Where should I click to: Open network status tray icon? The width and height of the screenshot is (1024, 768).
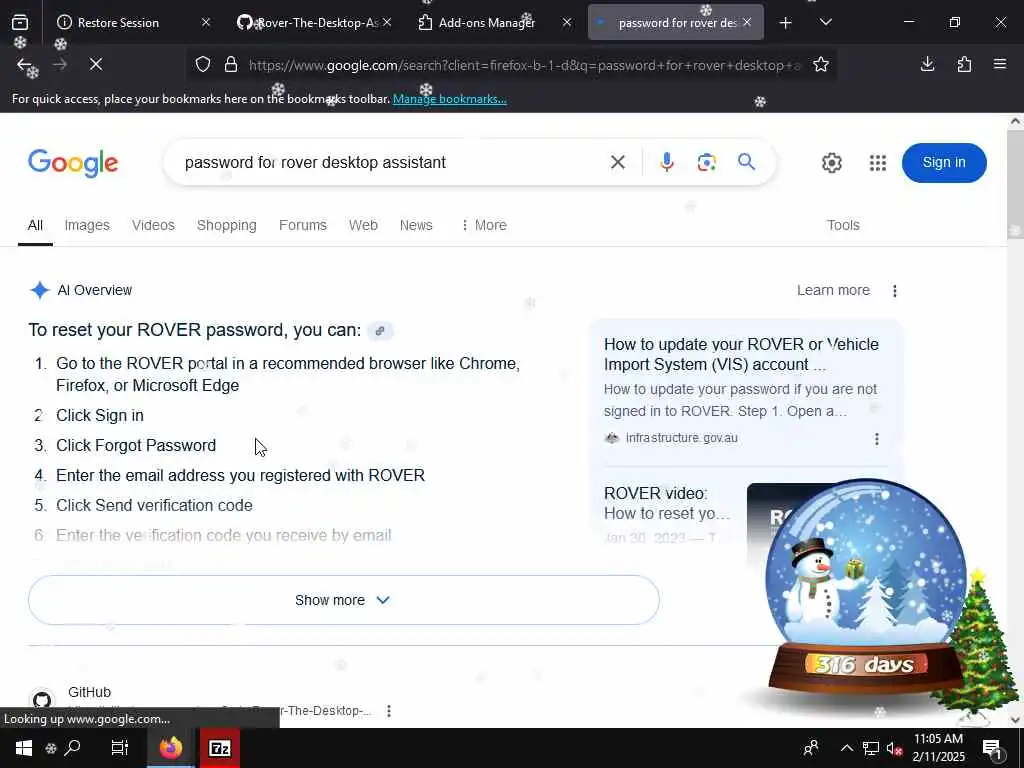(871, 748)
